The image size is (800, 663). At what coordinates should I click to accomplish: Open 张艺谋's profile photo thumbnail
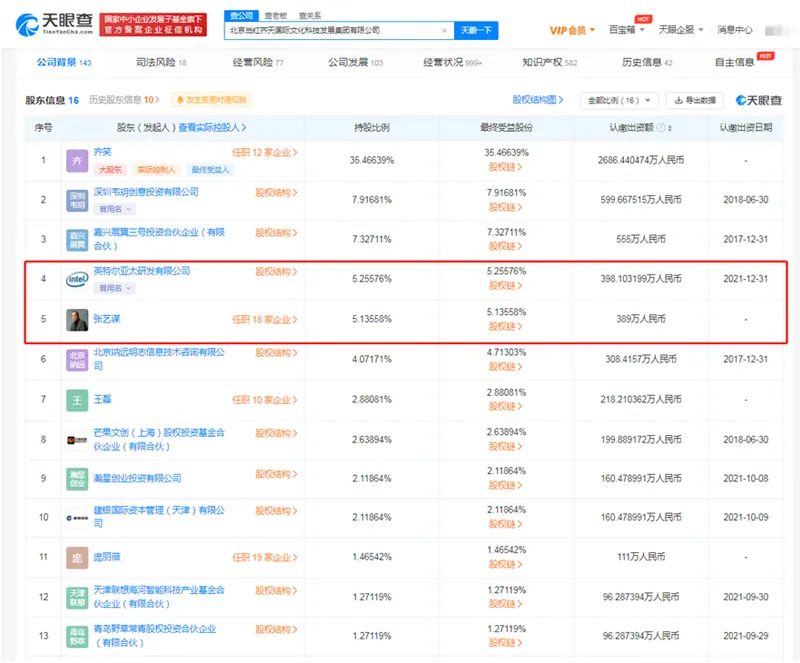(77, 320)
